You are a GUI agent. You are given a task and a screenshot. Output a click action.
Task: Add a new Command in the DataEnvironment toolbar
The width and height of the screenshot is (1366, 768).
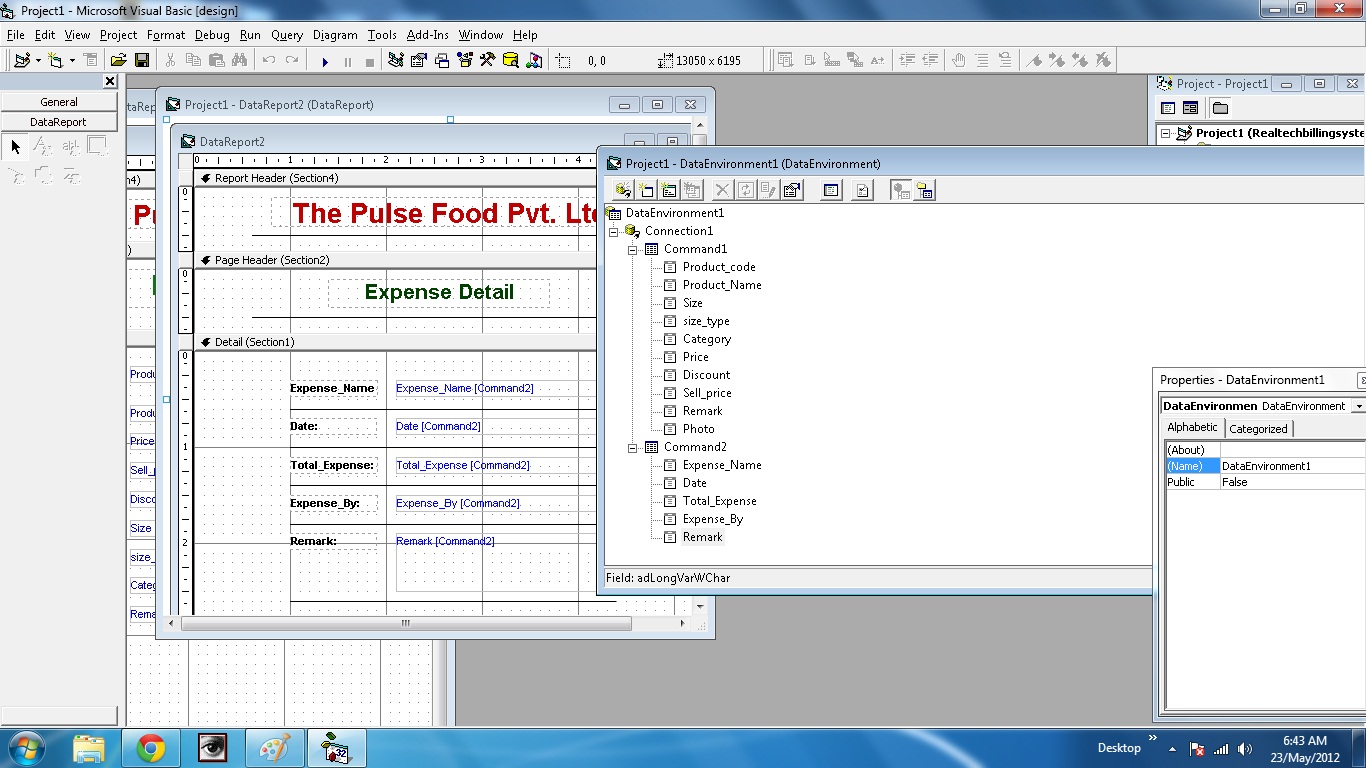coord(646,190)
